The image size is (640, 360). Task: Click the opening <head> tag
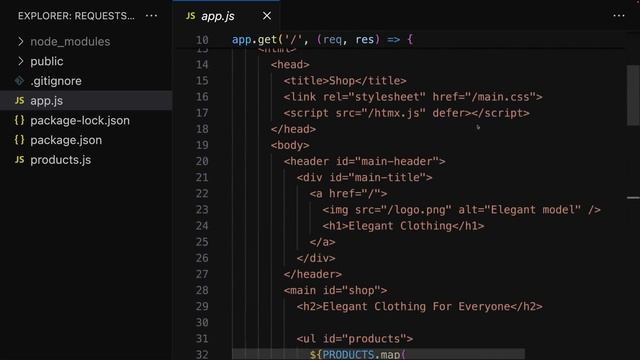290,64
